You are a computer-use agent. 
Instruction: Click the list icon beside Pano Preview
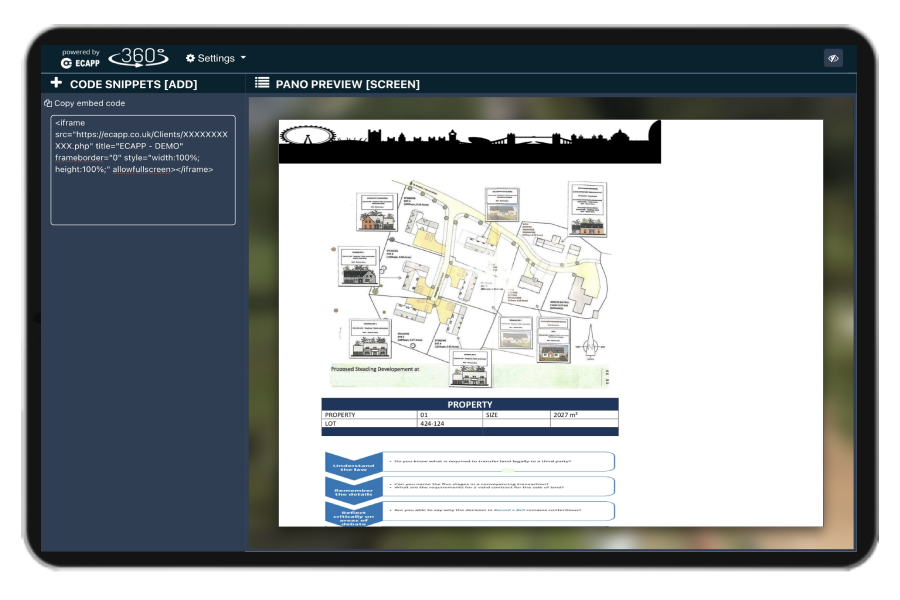tap(262, 83)
